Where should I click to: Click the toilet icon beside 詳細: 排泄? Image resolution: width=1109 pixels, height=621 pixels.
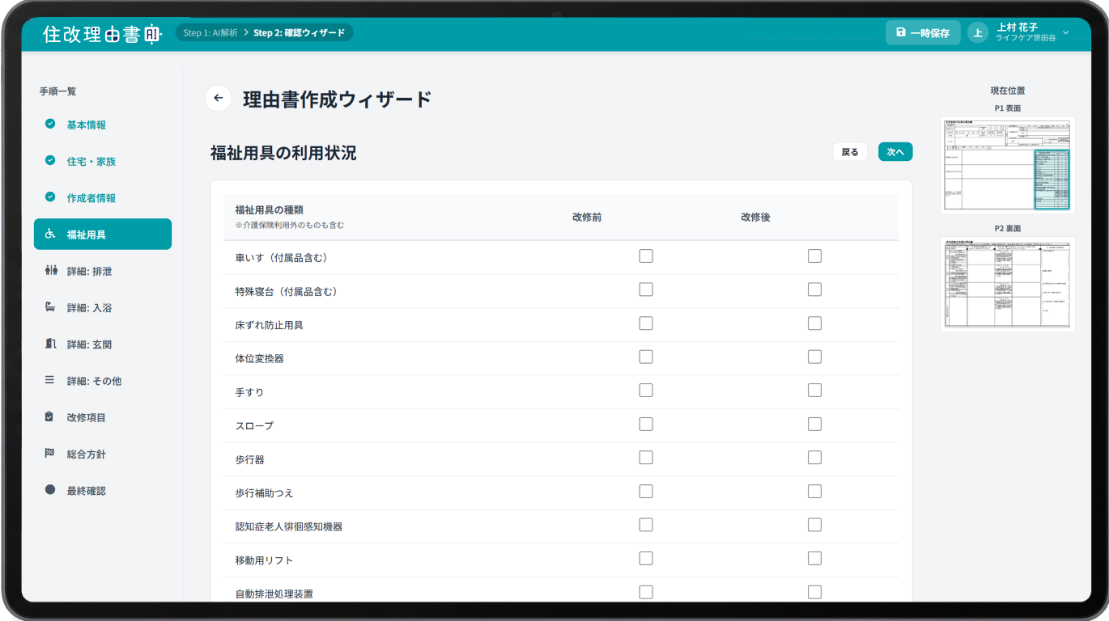click(47, 270)
